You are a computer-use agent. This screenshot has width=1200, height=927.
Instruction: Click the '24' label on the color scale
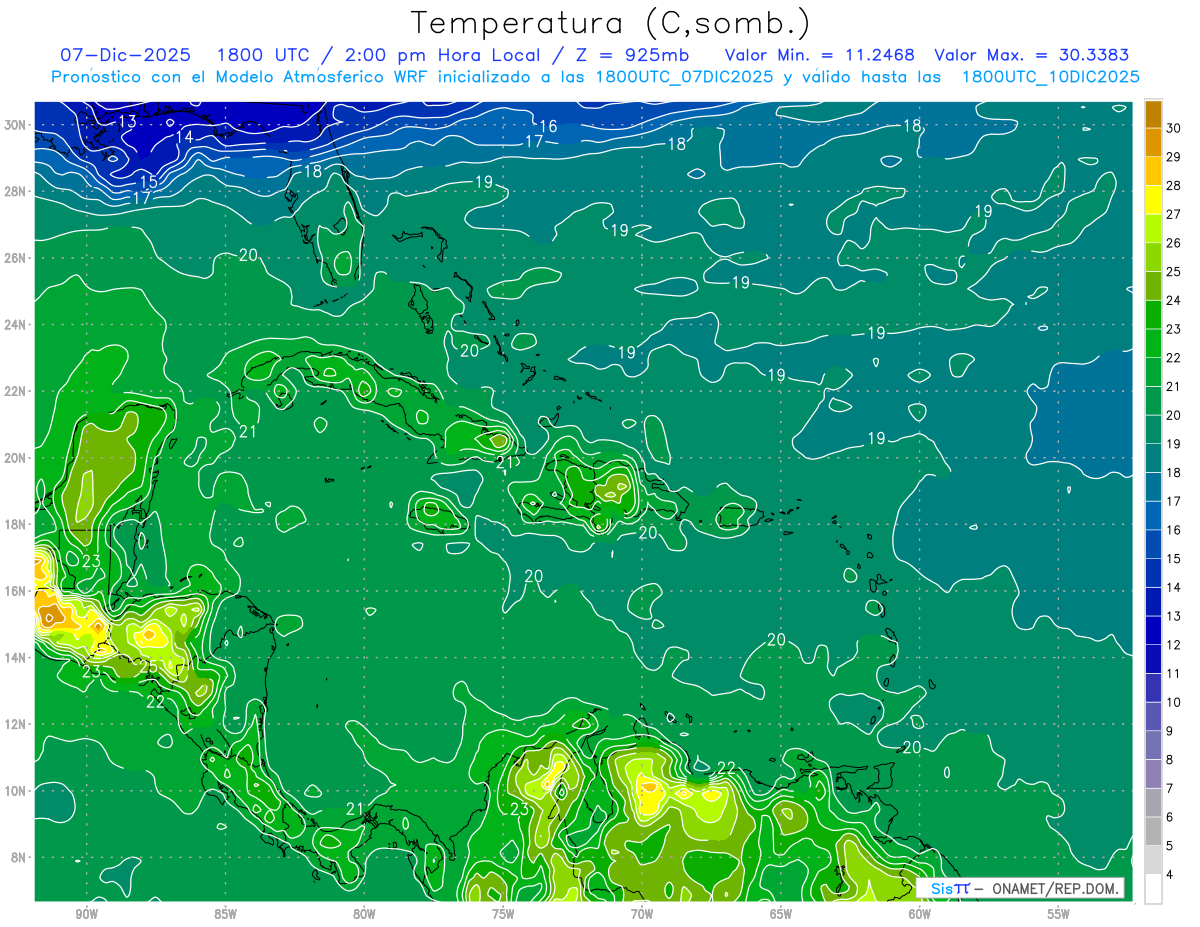(1173, 300)
